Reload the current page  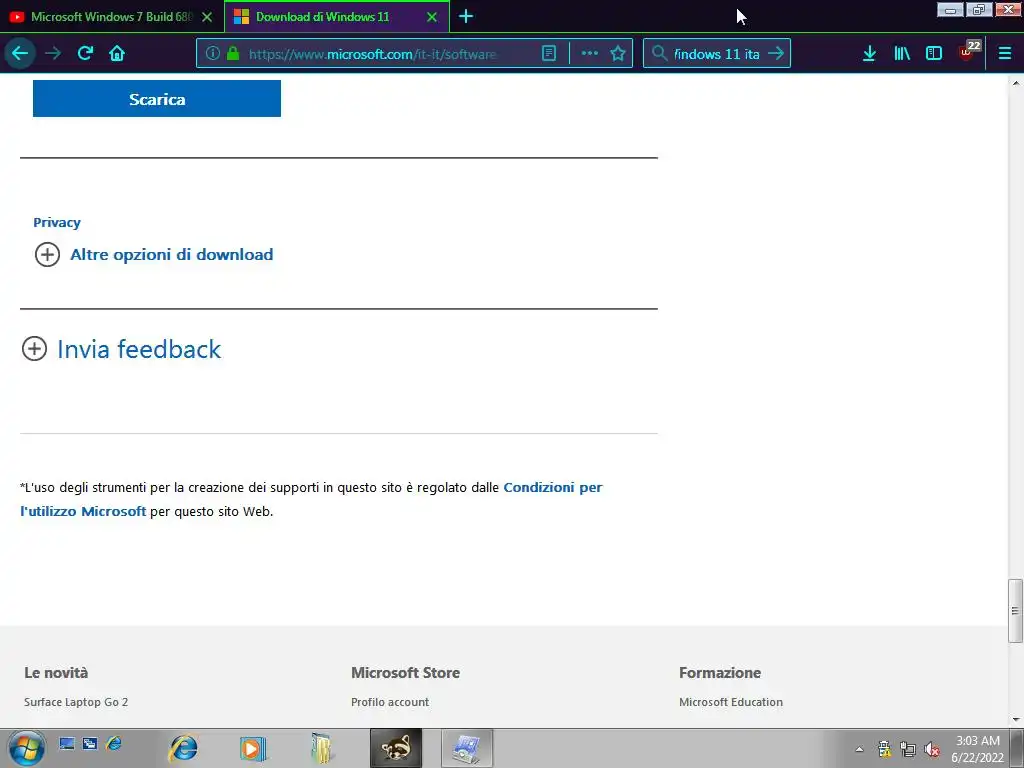85,54
